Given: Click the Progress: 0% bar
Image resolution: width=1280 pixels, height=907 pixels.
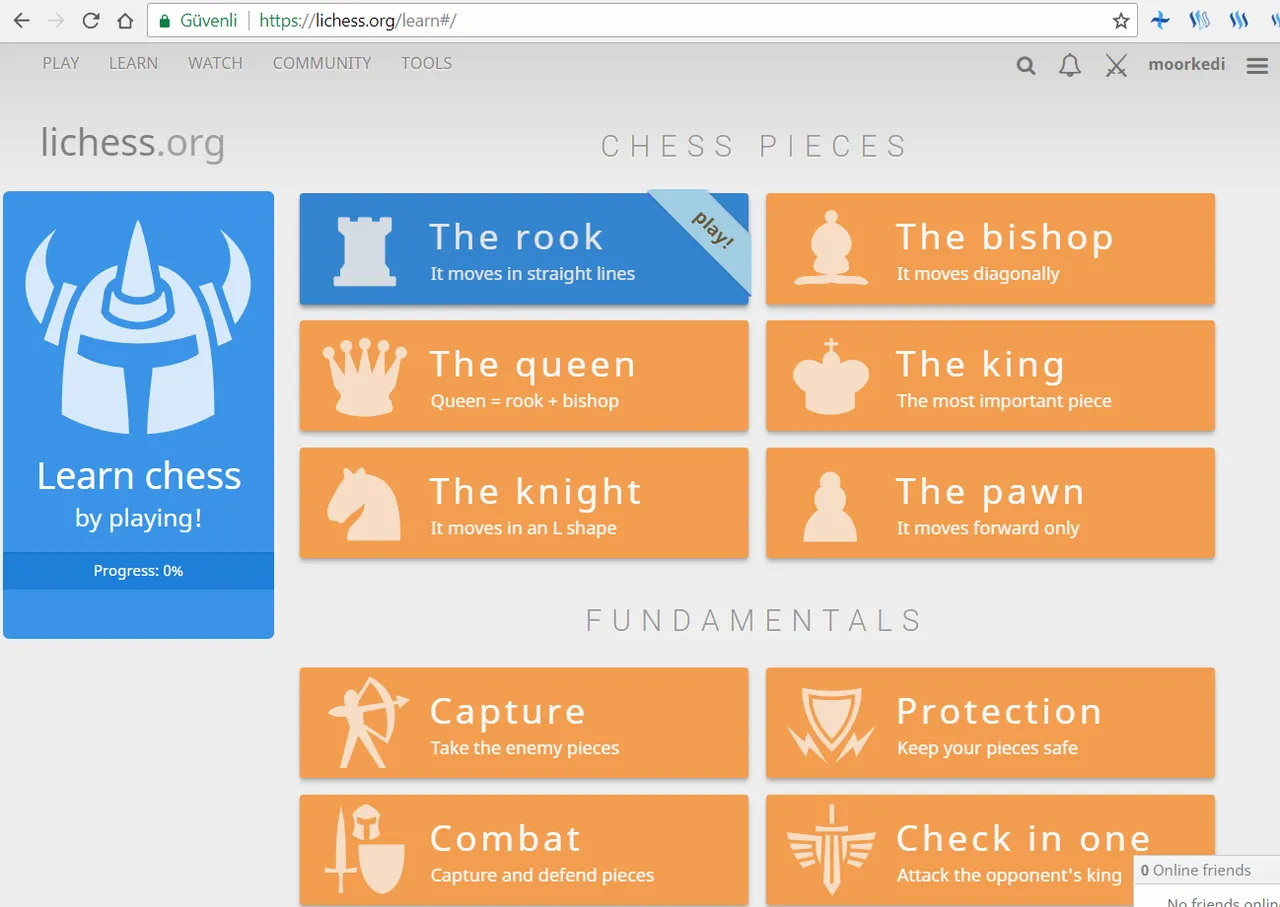Looking at the screenshot, I should coord(138,571).
